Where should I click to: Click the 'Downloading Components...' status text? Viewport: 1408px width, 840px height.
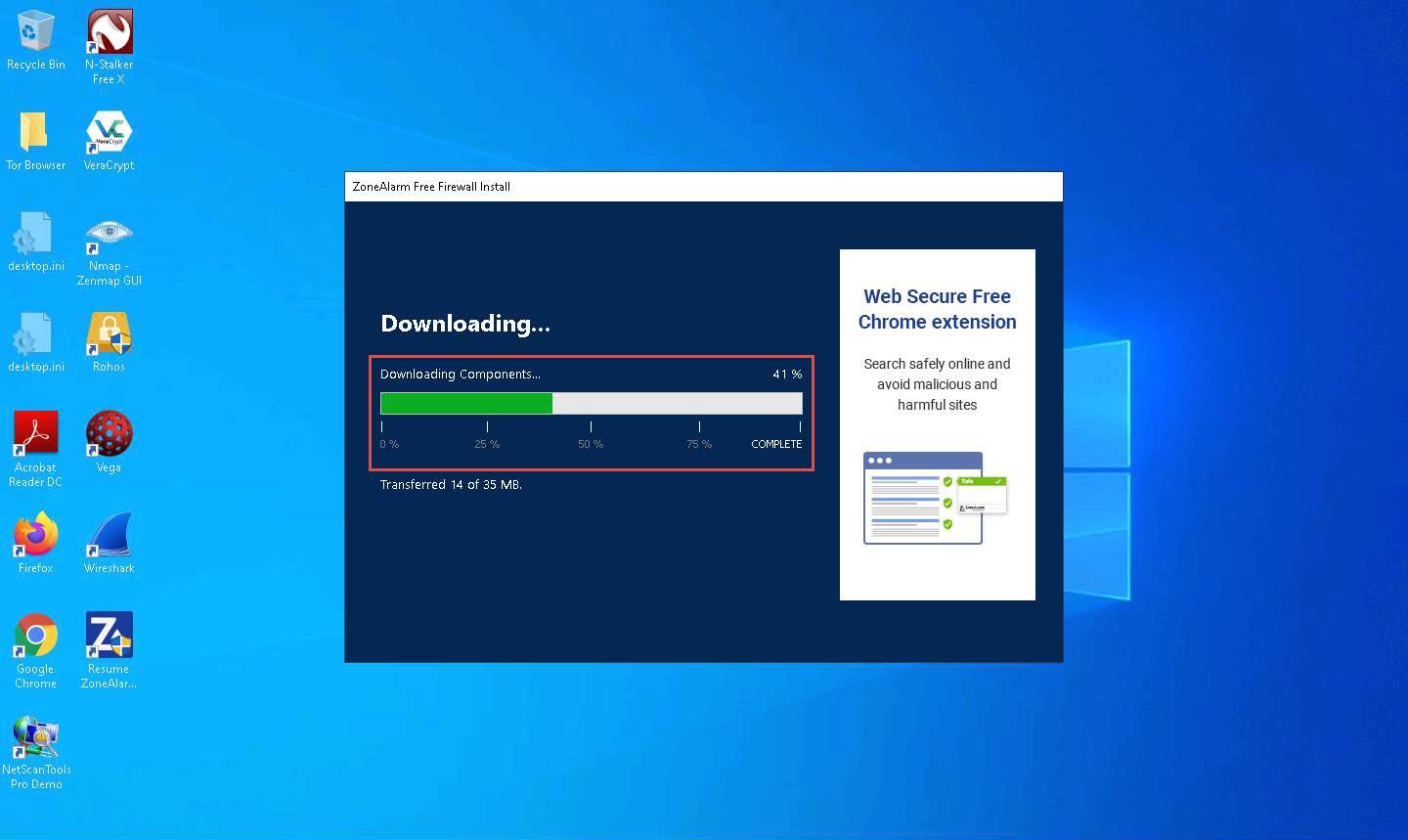pyautogui.click(x=461, y=375)
